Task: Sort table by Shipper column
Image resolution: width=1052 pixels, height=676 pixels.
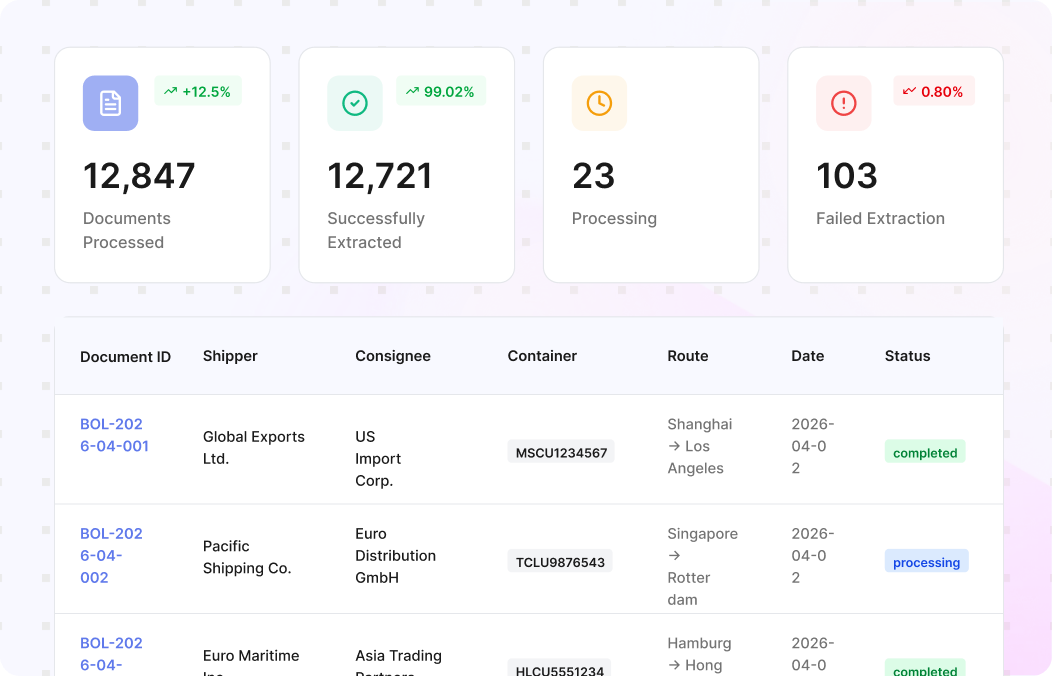Action: (x=230, y=356)
